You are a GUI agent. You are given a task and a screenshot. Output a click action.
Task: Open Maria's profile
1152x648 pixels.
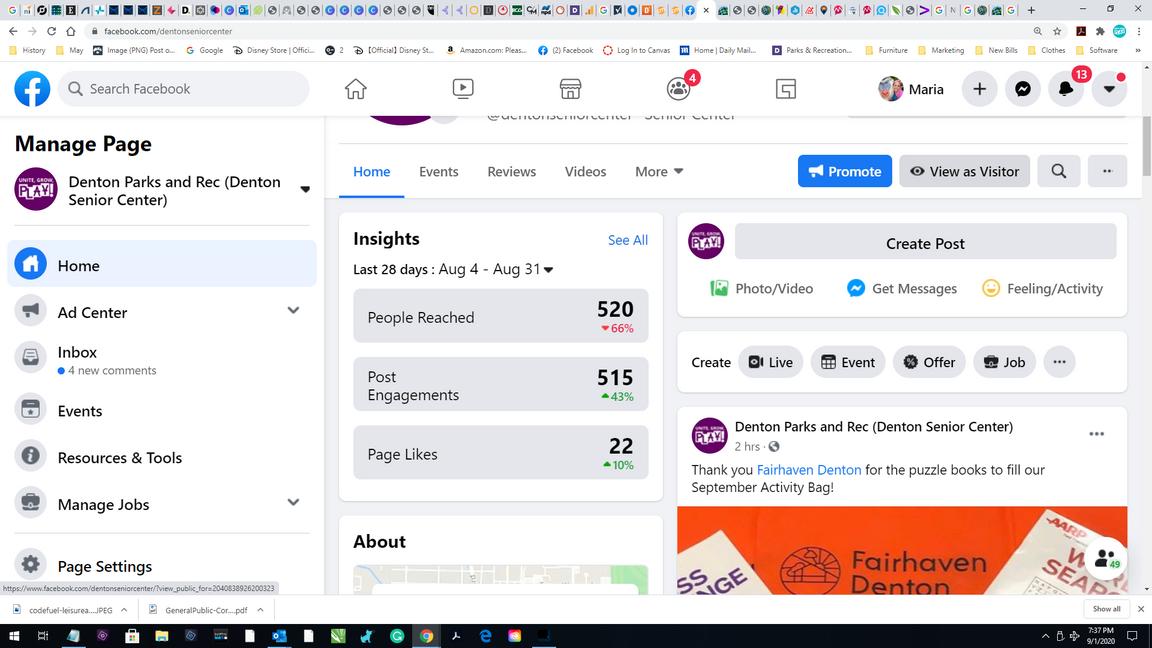tap(911, 89)
